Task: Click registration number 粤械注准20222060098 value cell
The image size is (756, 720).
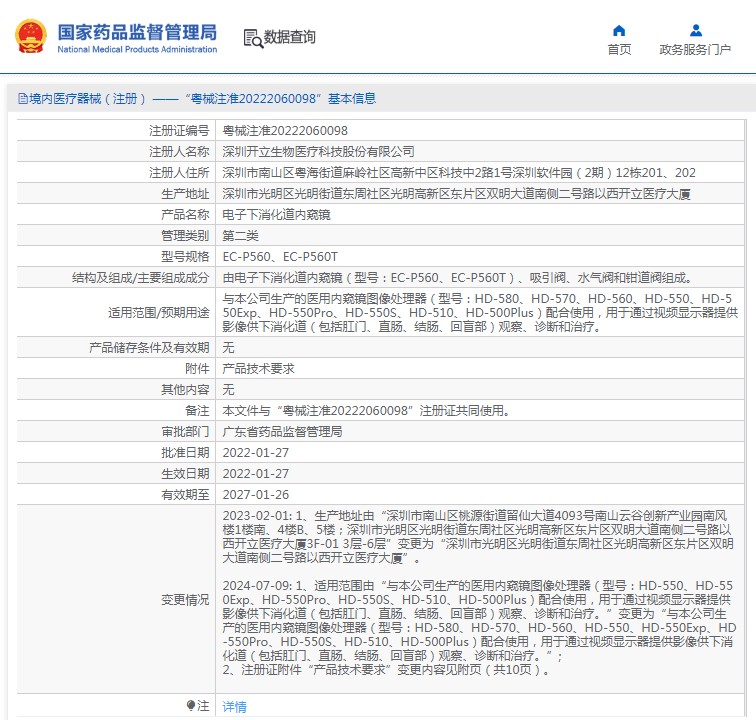Action: coord(285,130)
